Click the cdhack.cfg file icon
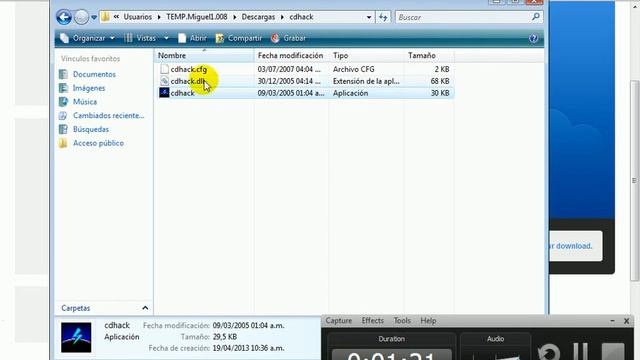Viewport: 640px width, 360px height. 164,69
